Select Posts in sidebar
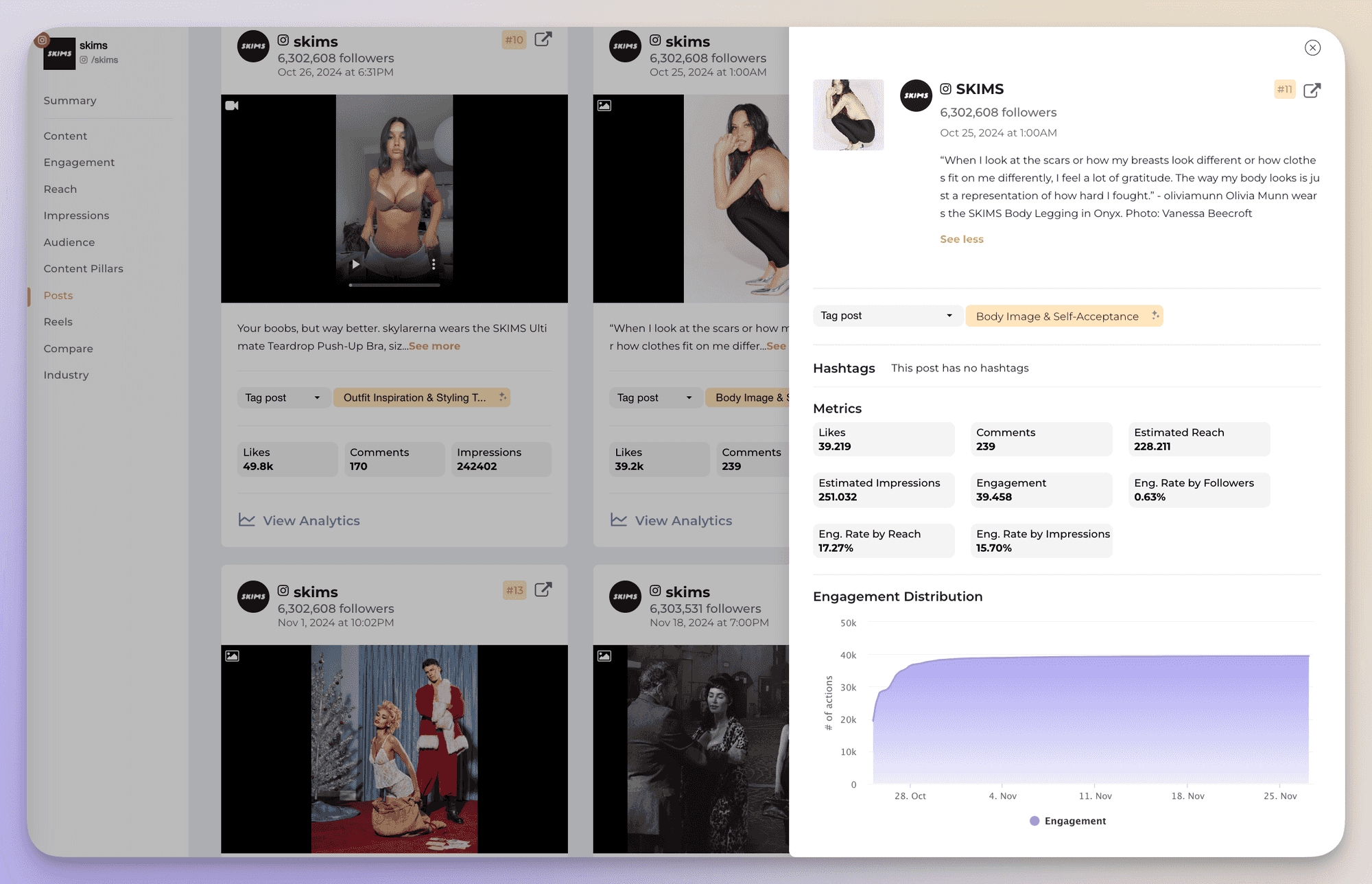Screen dimensions: 1372x884 point(58,295)
